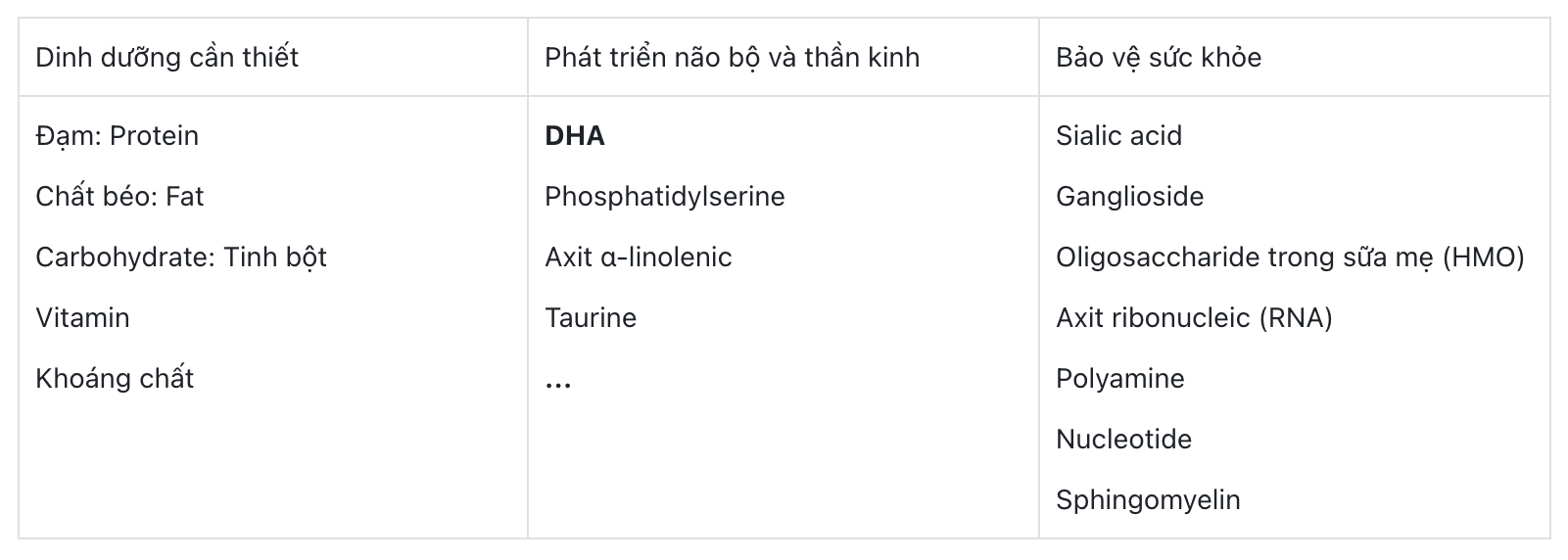Click the bold 'DHA' text
The width and height of the screenshot is (1568, 560).
pos(574,135)
